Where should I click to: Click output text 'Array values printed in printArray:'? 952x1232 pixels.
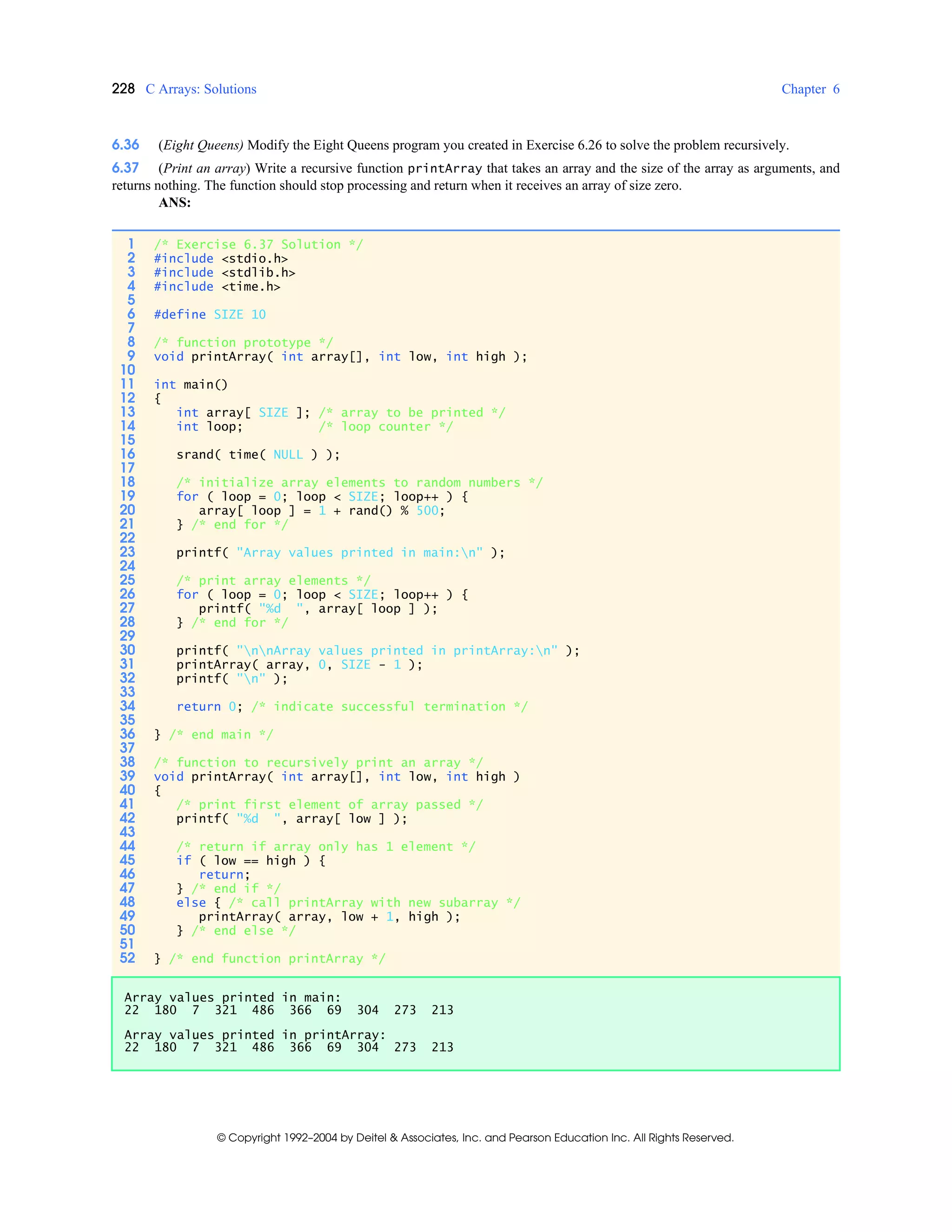(255, 1034)
